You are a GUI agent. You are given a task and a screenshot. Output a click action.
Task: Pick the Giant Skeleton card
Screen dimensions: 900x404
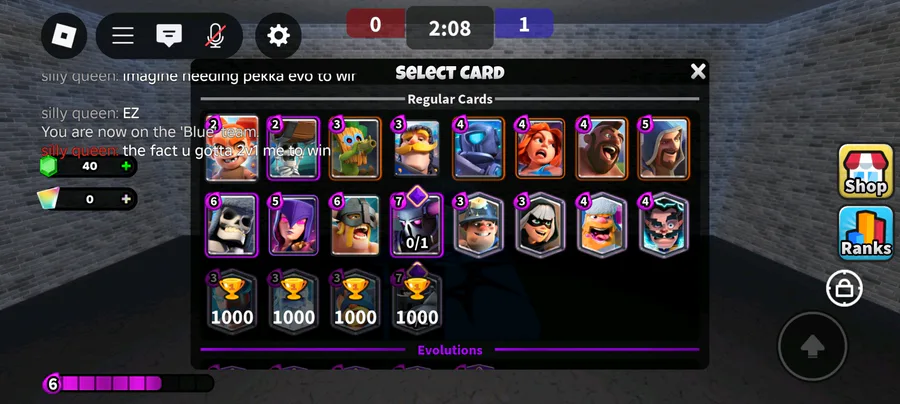(x=231, y=224)
